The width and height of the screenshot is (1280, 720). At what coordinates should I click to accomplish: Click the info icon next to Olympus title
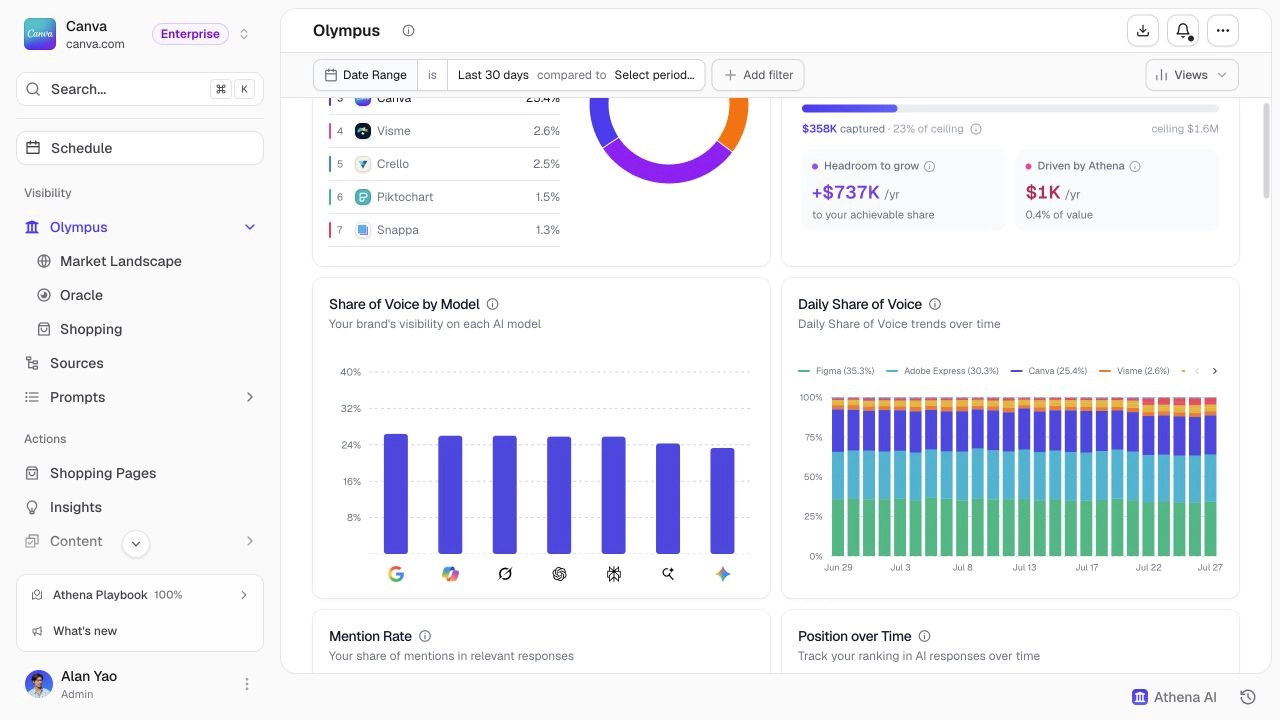(x=408, y=31)
